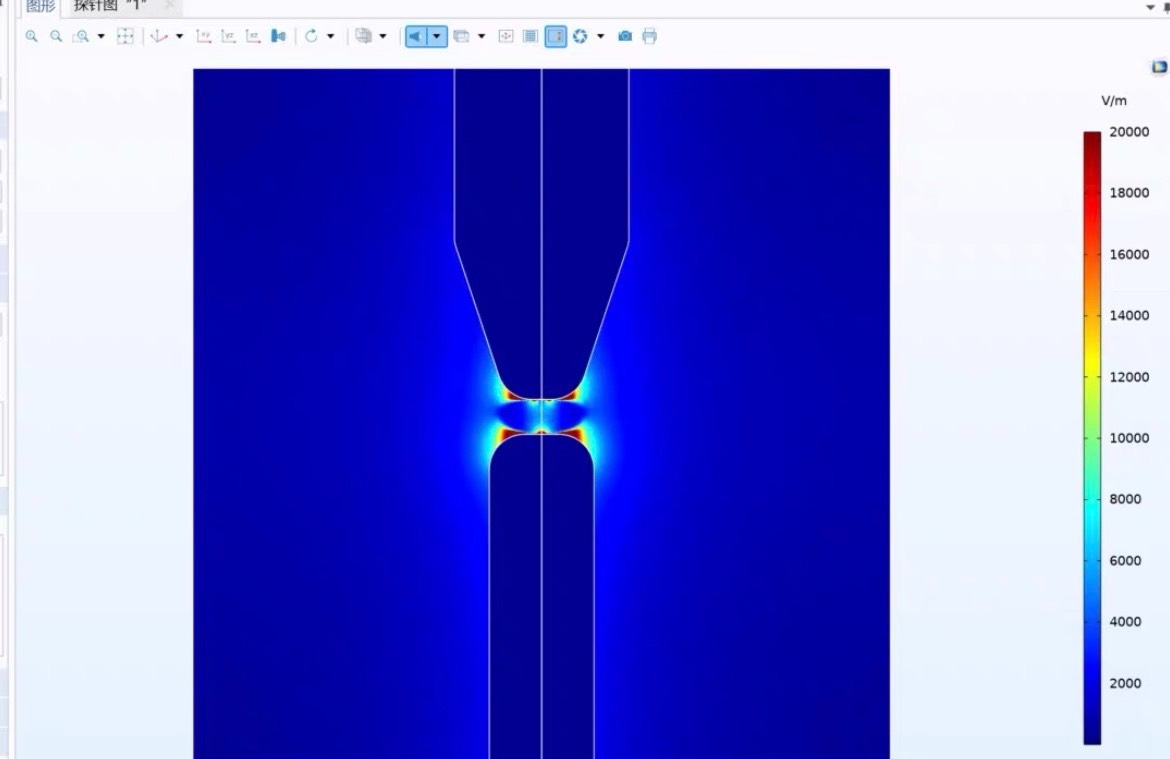The height and width of the screenshot is (759, 1170).
Task: Expand the rotate view dropdown arrow
Action: (331, 36)
